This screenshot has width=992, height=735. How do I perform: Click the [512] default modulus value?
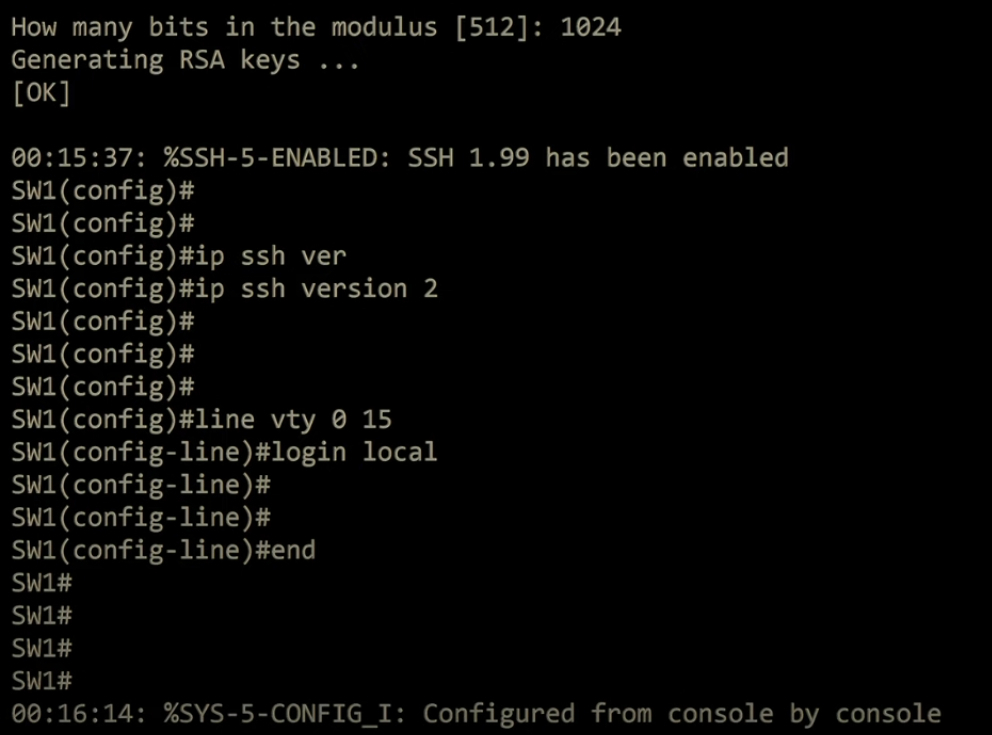pyautogui.click(x=492, y=27)
